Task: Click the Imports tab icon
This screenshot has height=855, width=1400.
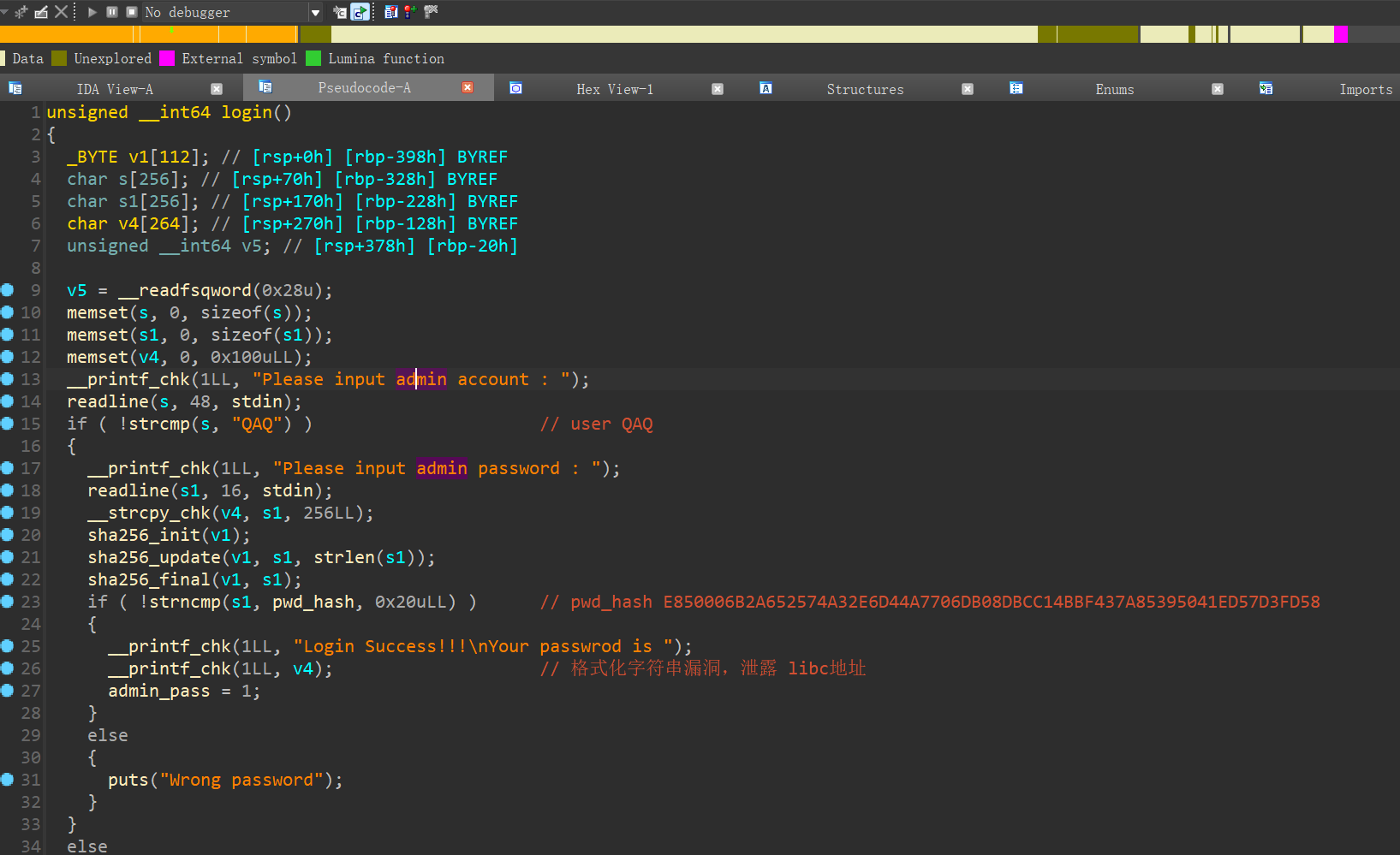Action: [1266, 88]
